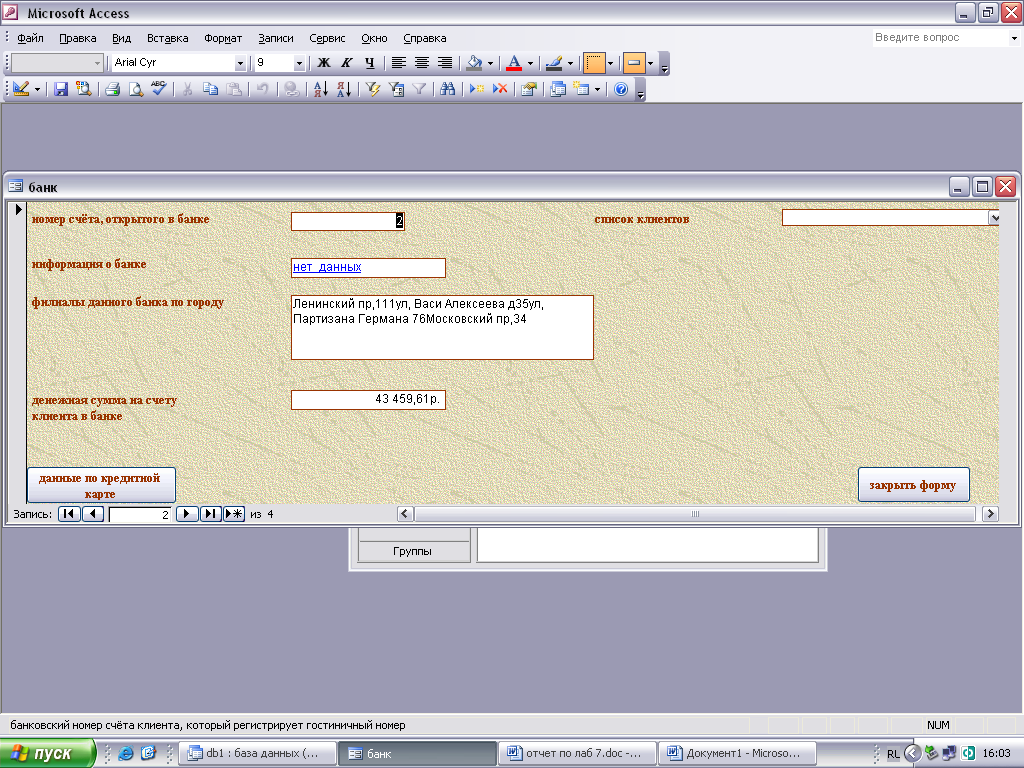The width and height of the screenshot is (1024, 768).
Task: Sort descending Я-А
Action: pyautogui.click(x=344, y=89)
